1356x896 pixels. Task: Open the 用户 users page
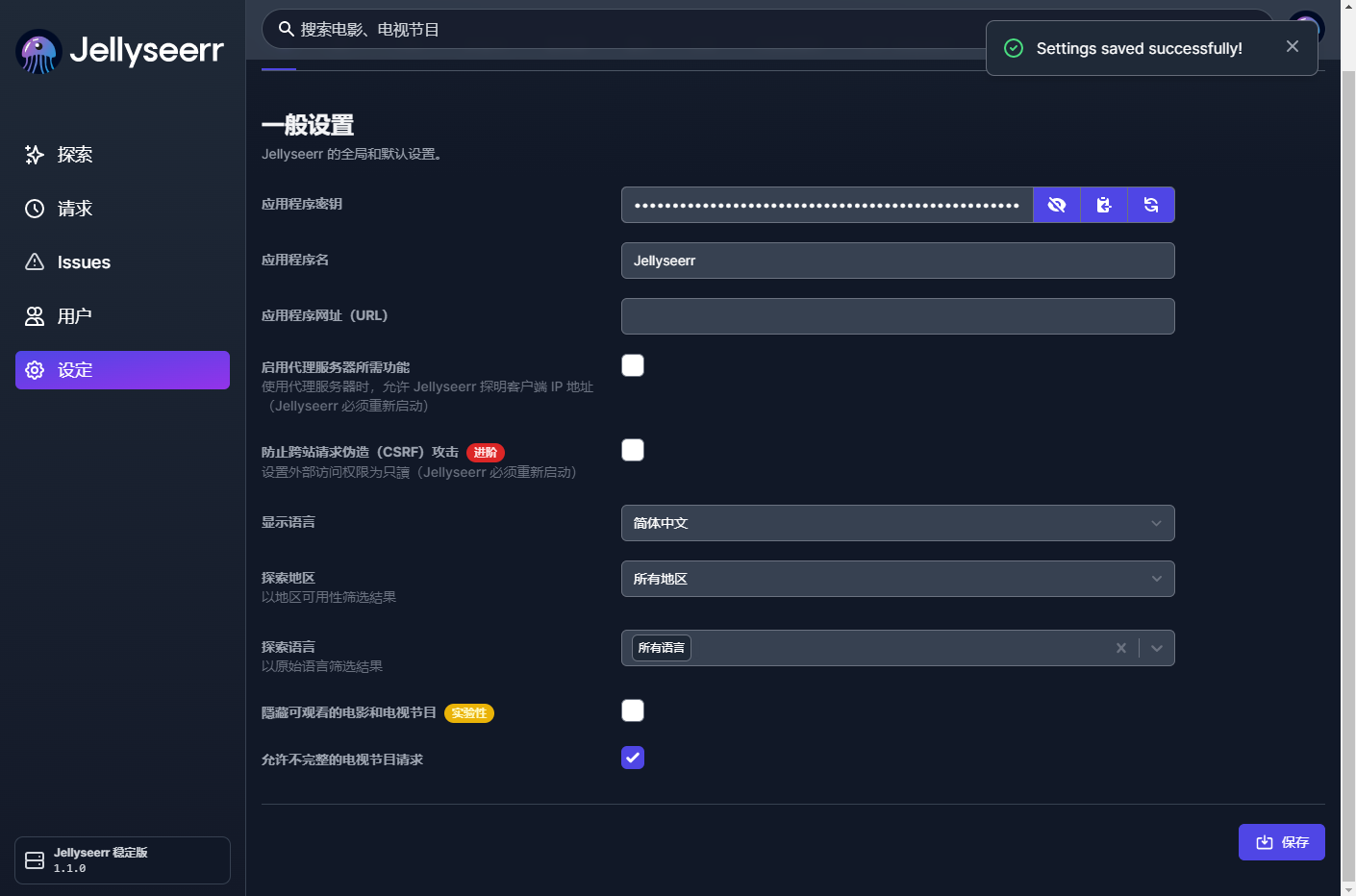click(122, 316)
